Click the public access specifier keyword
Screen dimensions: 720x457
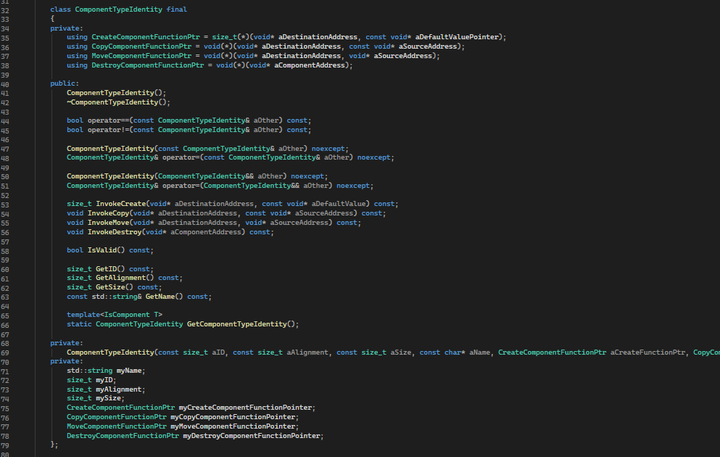[x=64, y=84]
